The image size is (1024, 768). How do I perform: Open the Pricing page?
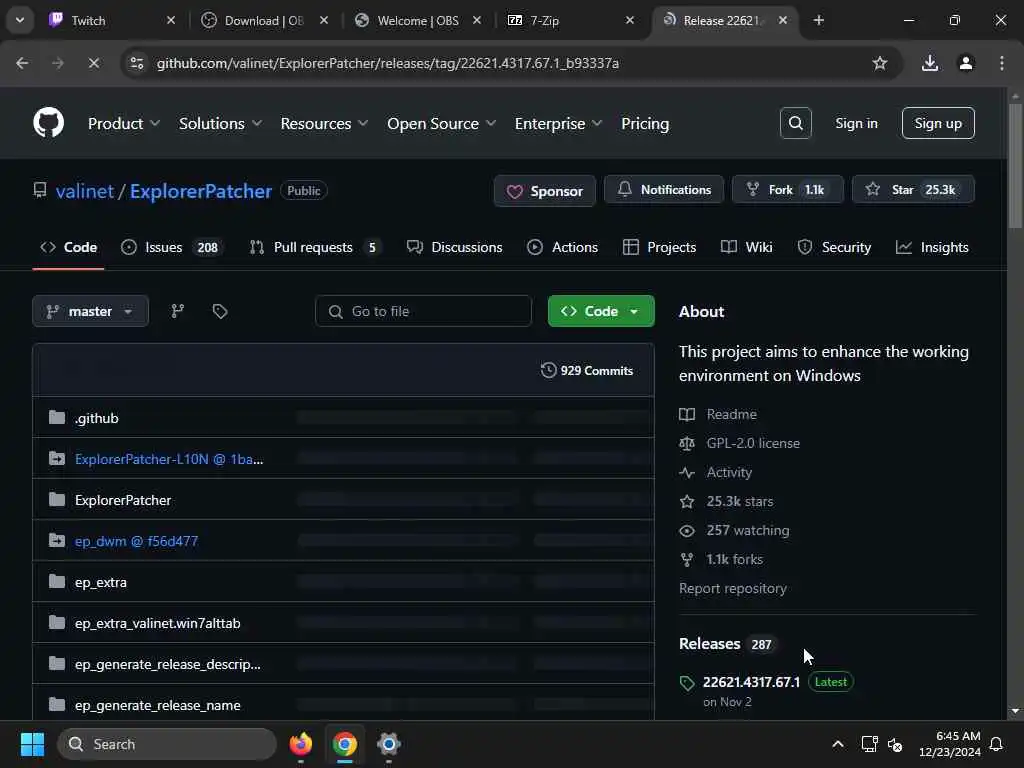click(645, 123)
